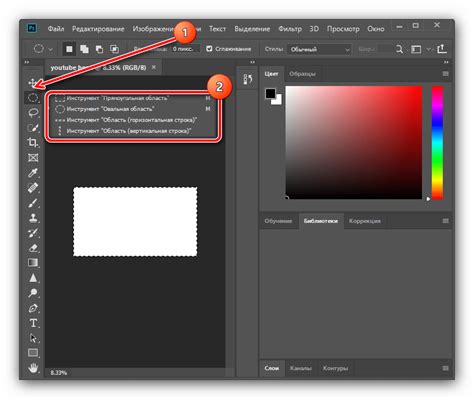Select the Type tool
Image resolution: width=474 pixels, height=399 pixels.
(x=33, y=323)
